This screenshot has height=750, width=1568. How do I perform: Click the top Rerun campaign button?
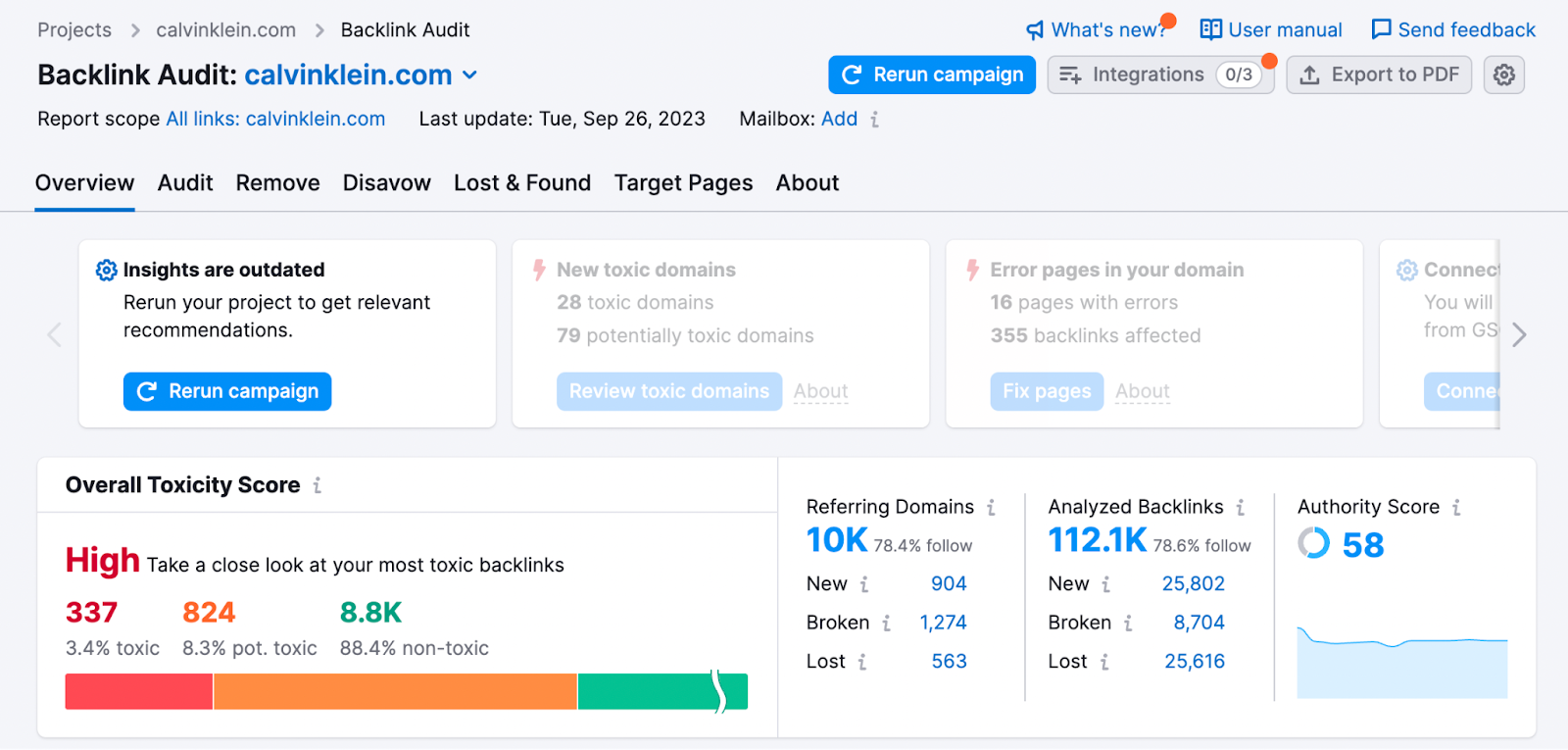coord(932,75)
